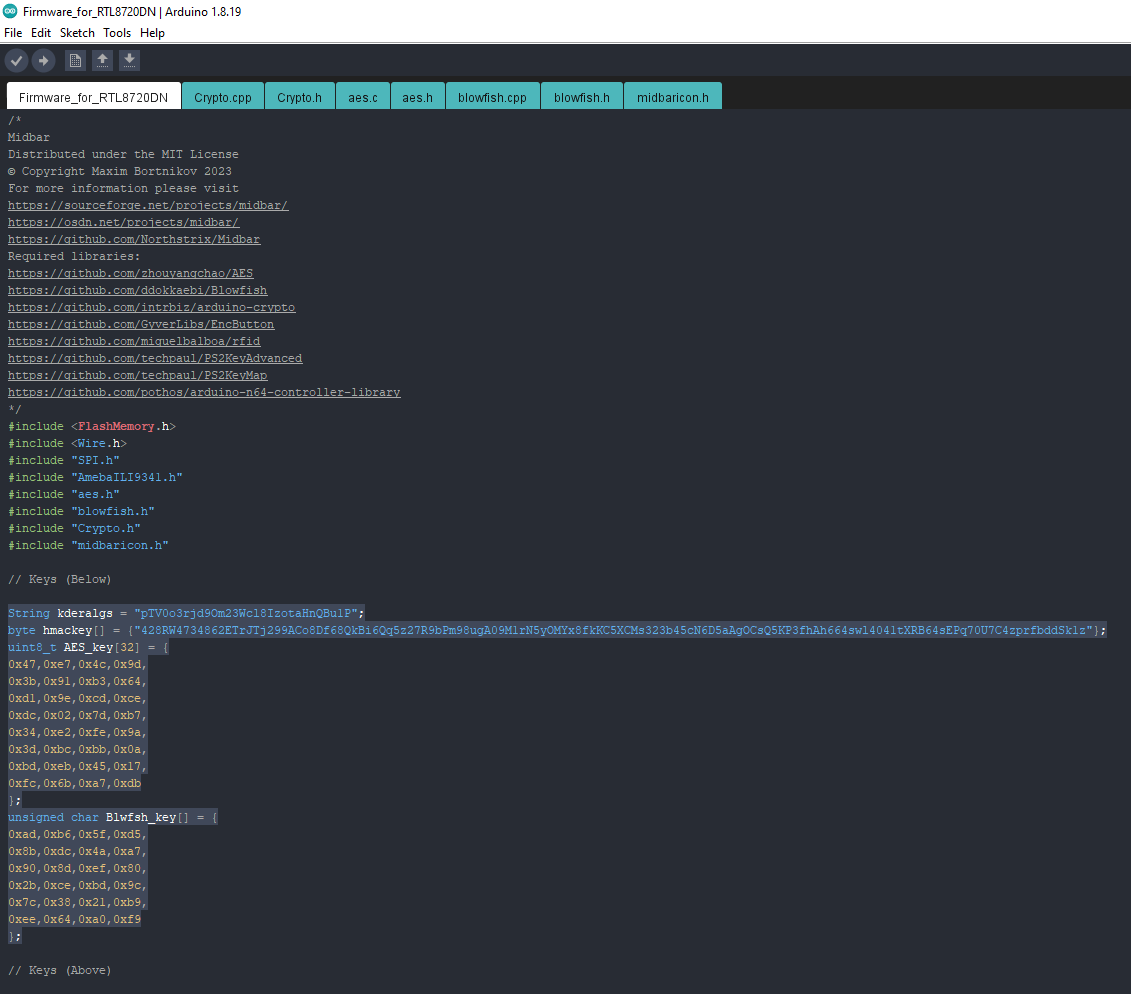The width and height of the screenshot is (1131, 994).
Task: Click the AES key row starting 0xfc,0x6b
Action: (x=74, y=783)
